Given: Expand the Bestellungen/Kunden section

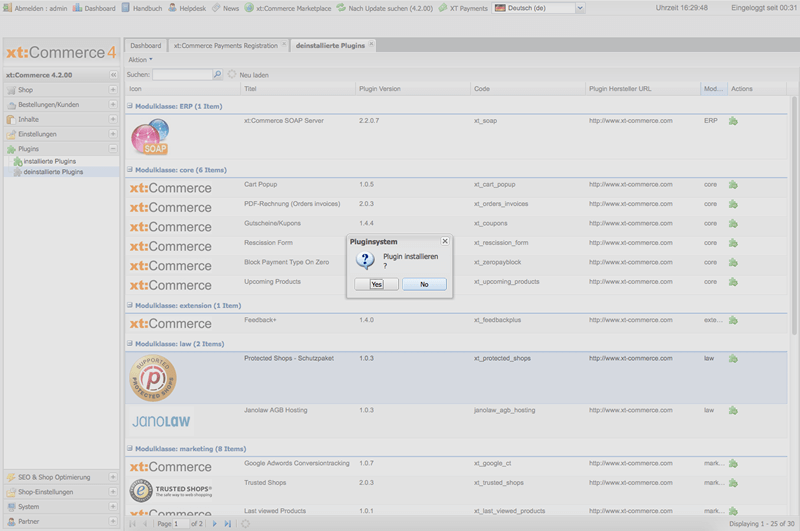Looking at the screenshot, I should point(113,105).
